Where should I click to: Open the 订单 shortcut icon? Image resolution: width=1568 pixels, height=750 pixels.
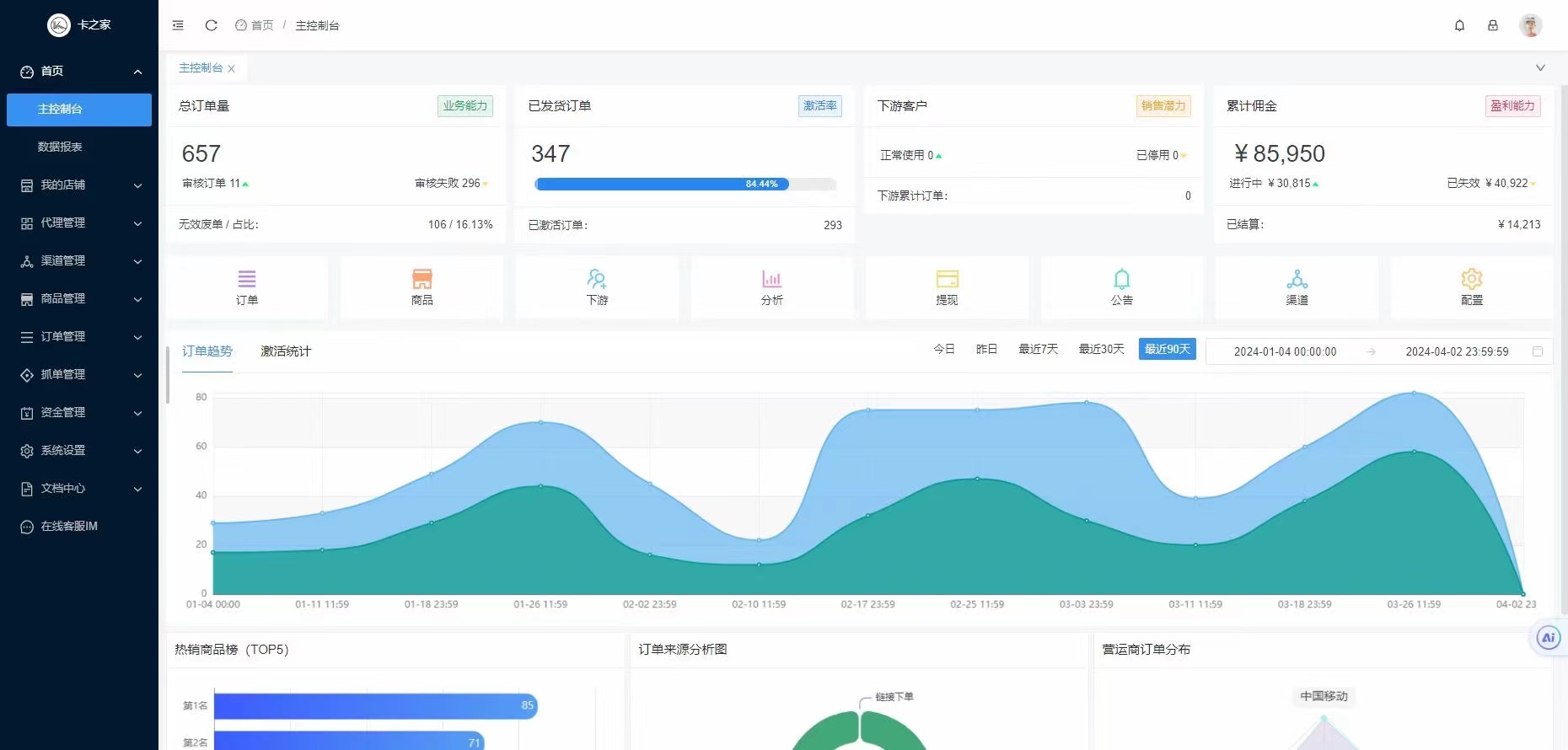pyautogui.click(x=247, y=278)
